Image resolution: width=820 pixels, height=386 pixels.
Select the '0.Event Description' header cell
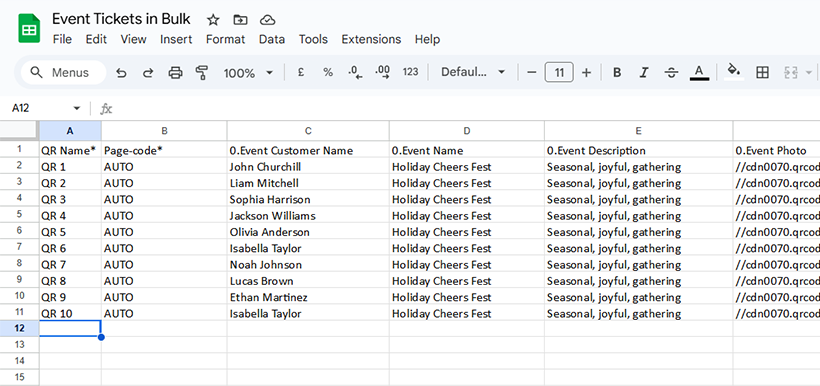pyautogui.click(x=639, y=150)
